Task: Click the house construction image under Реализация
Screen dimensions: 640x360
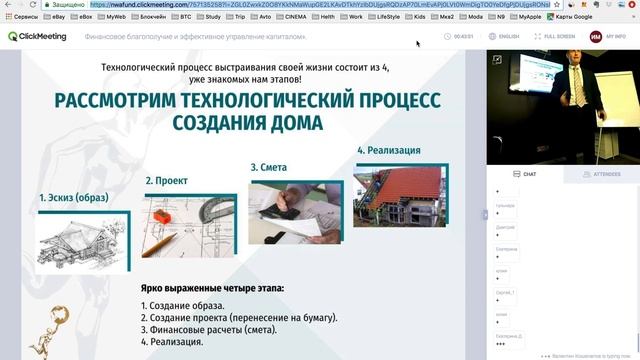Action: (401, 196)
